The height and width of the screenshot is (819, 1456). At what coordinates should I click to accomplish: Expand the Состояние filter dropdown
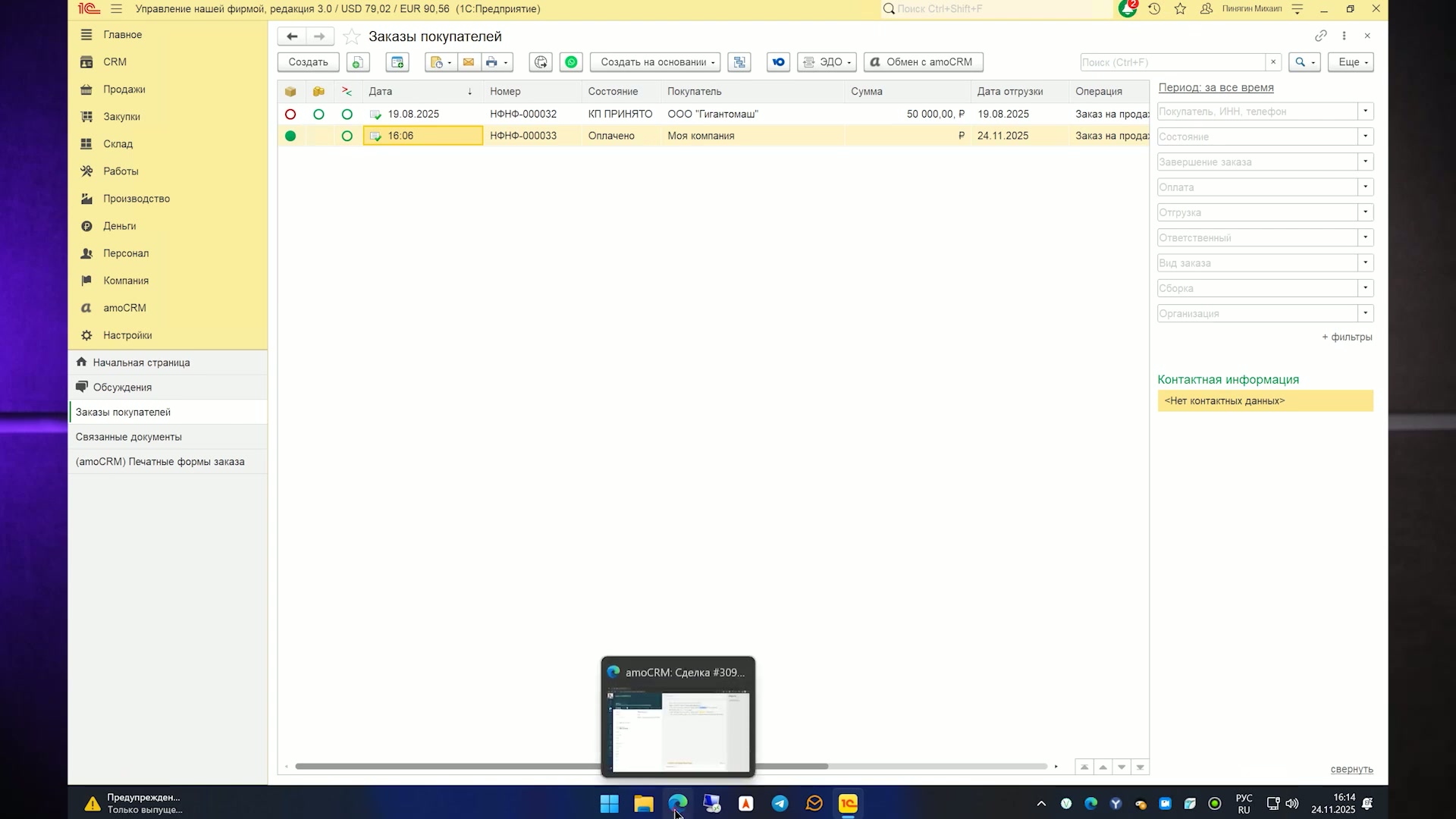[1365, 136]
